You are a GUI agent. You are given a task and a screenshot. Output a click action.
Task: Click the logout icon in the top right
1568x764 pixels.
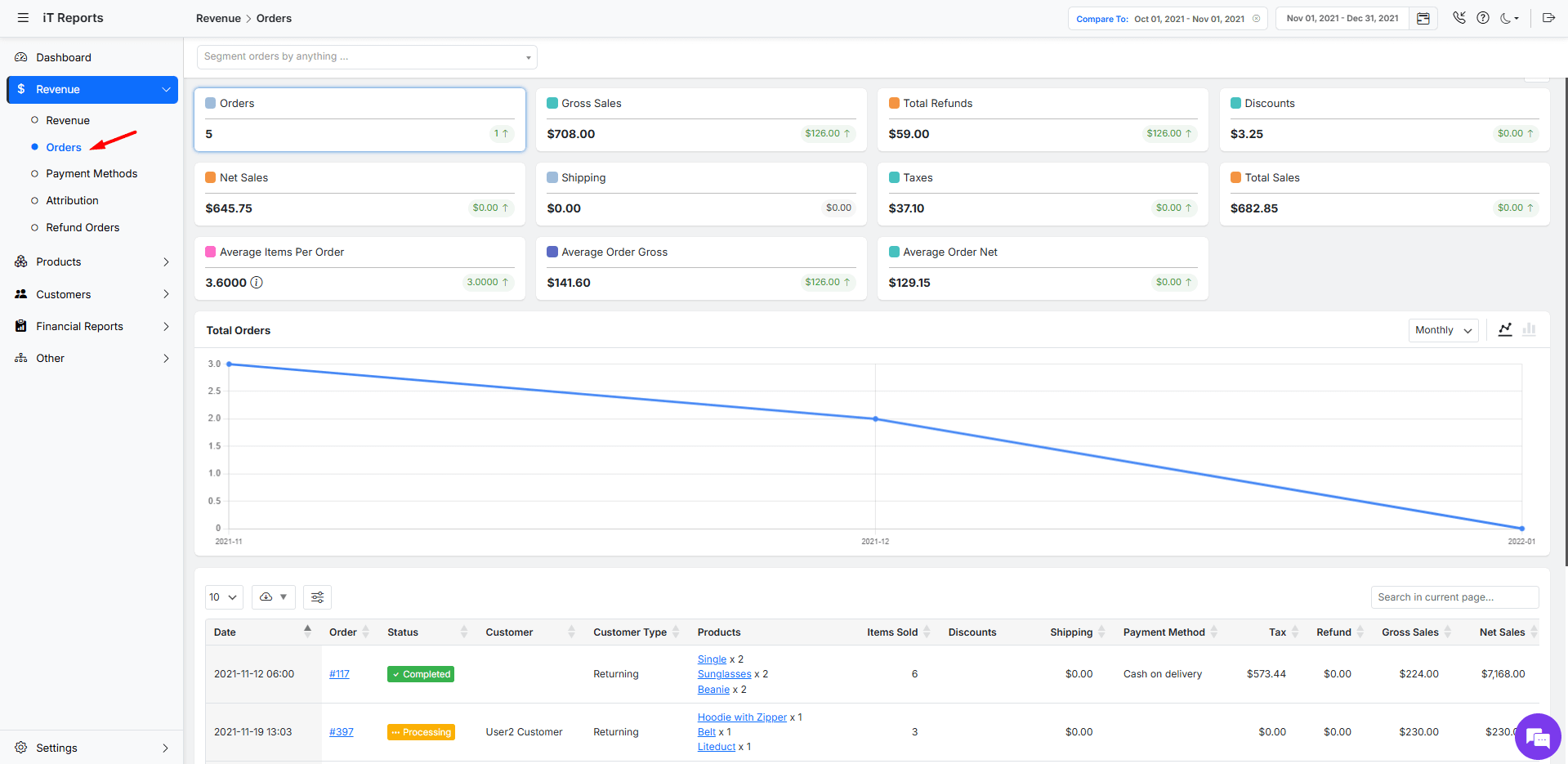pyautogui.click(x=1548, y=18)
